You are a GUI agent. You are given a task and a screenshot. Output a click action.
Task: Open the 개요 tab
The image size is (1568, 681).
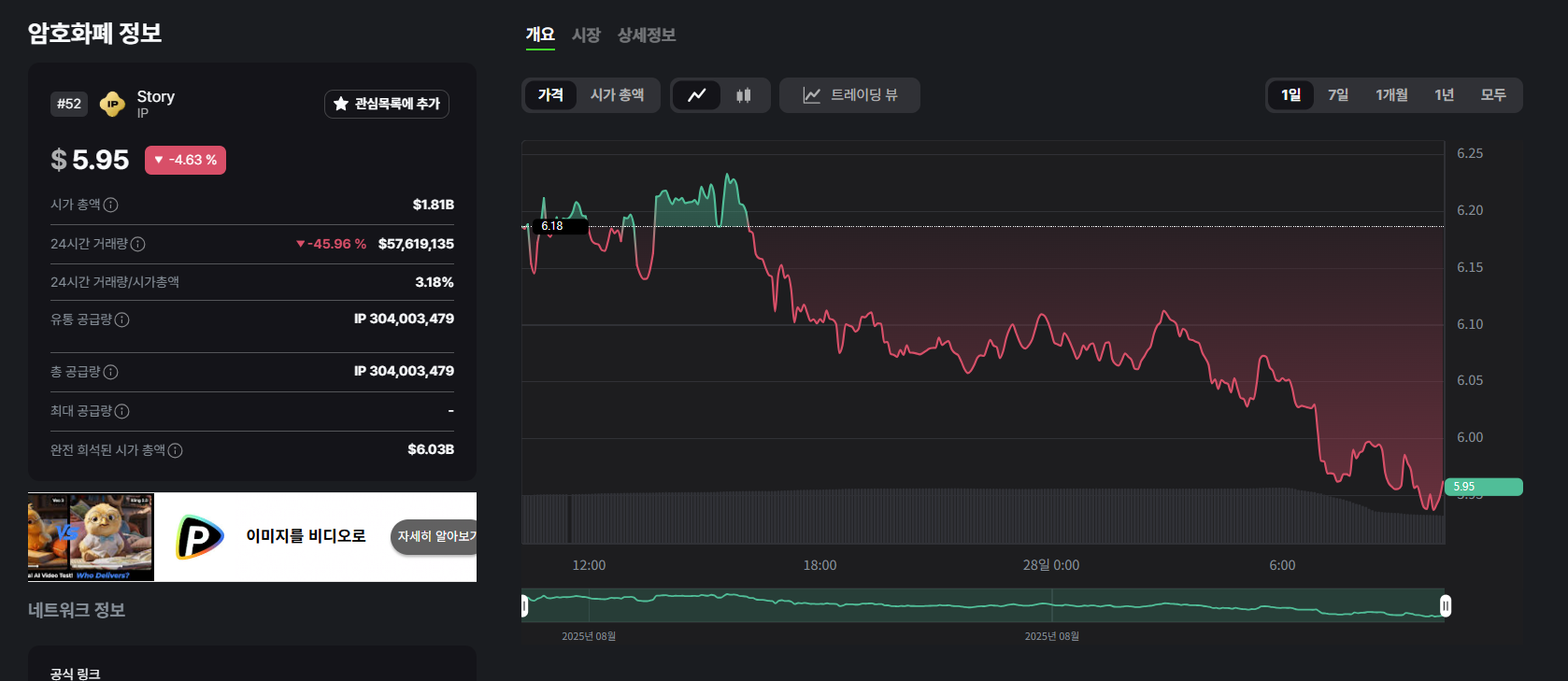[540, 35]
